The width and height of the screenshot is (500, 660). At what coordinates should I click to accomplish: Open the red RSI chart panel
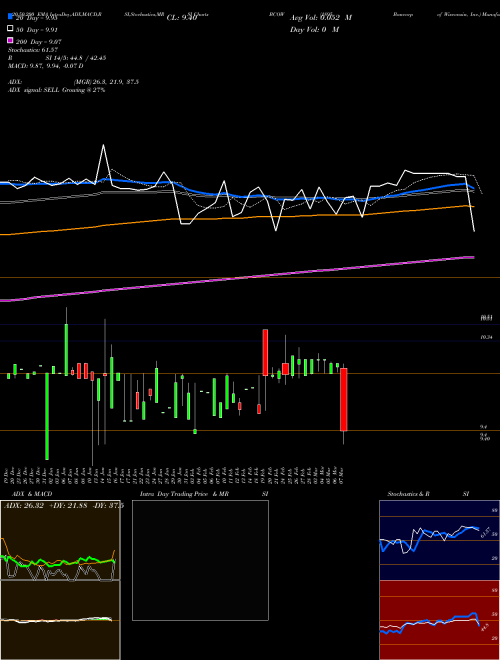pyautogui.click(x=439, y=620)
